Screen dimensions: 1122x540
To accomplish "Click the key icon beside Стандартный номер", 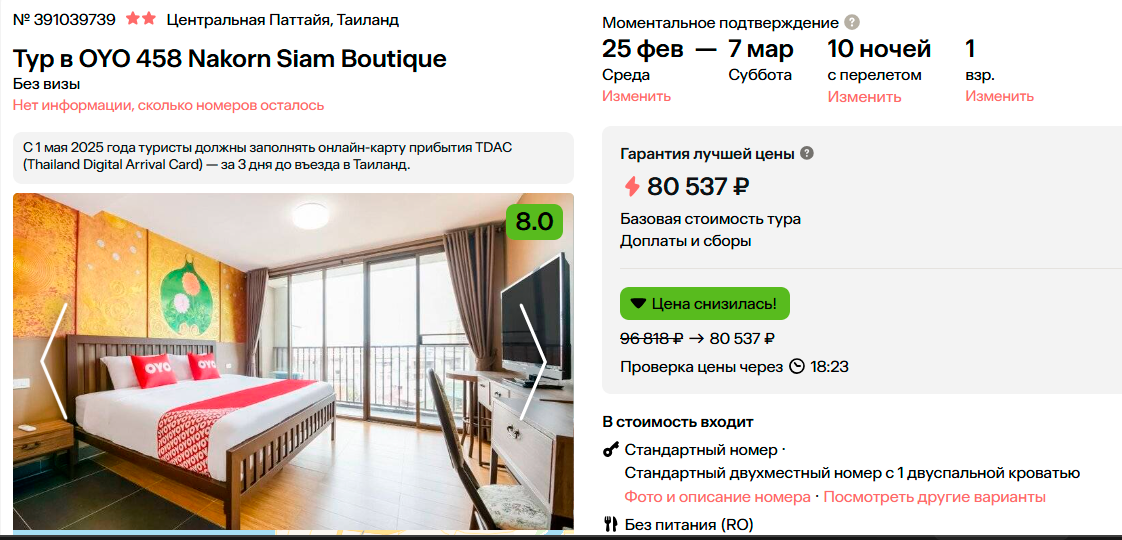I will tap(611, 450).
